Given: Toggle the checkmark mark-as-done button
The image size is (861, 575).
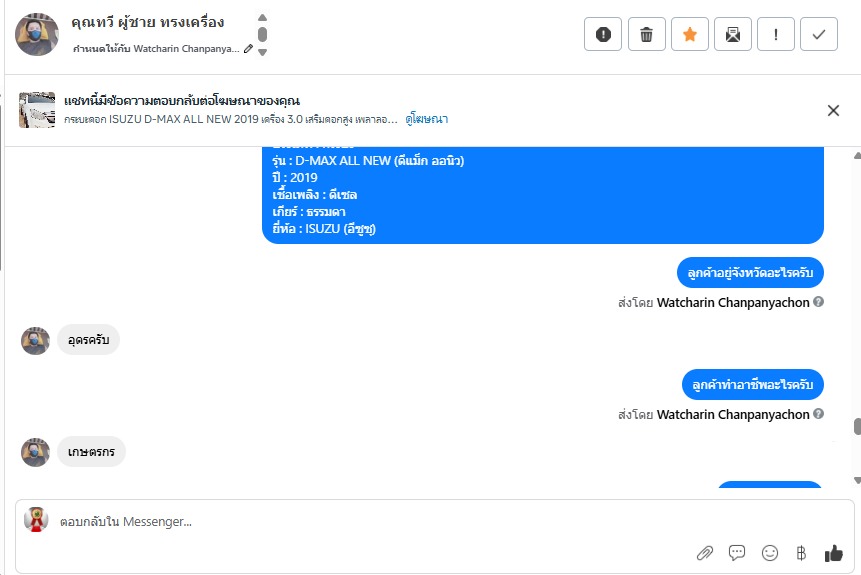Looking at the screenshot, I should 819,34.
